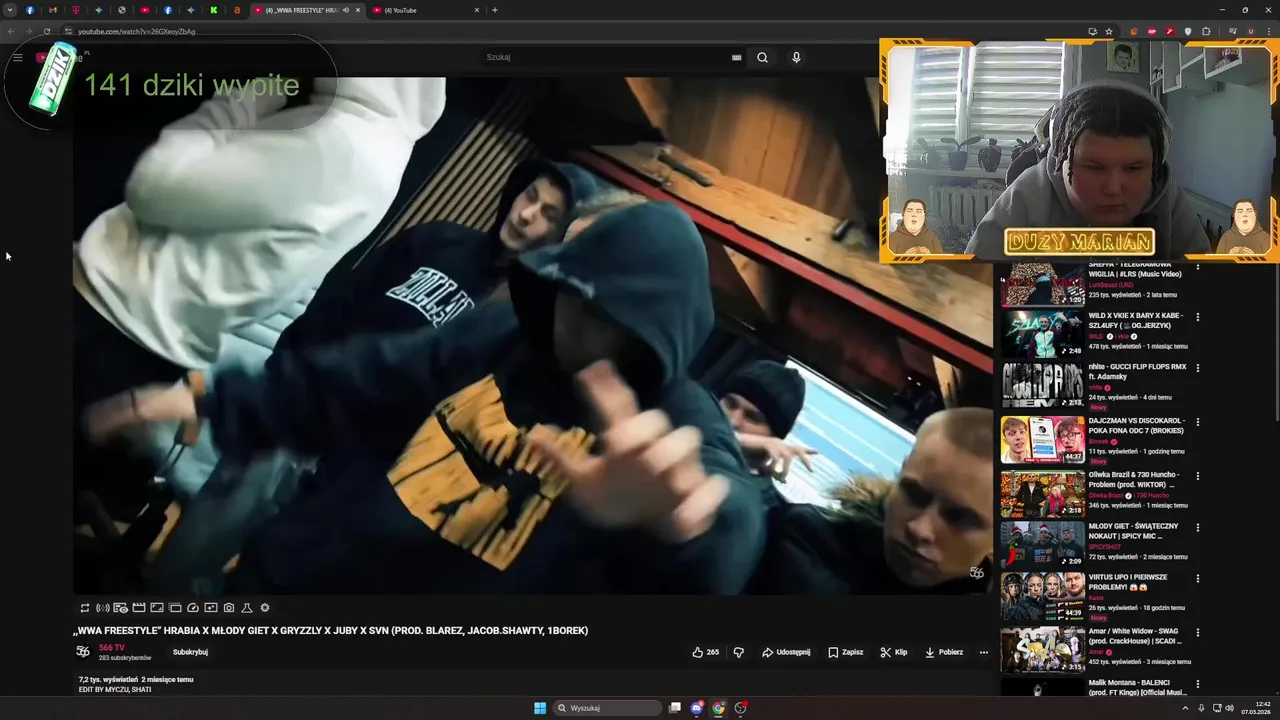Open the media control icon in toolbar
The height and width of the screenshot is (720, 1280).
click(1232, 31)
